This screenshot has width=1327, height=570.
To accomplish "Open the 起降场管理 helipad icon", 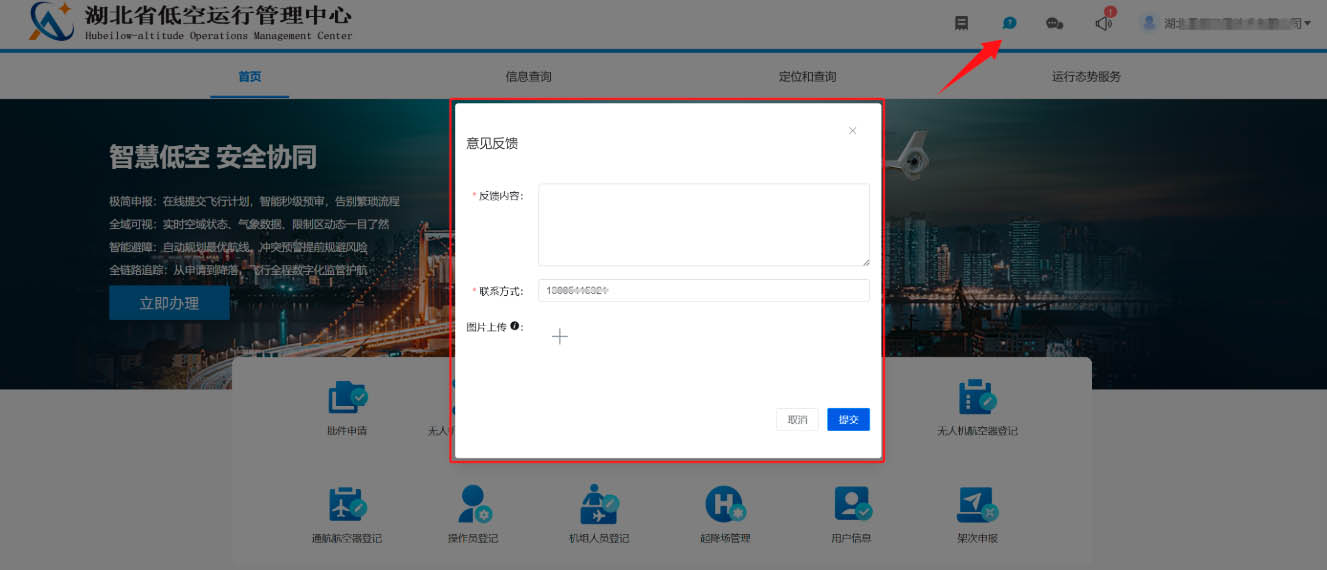I will pos(725,503).
